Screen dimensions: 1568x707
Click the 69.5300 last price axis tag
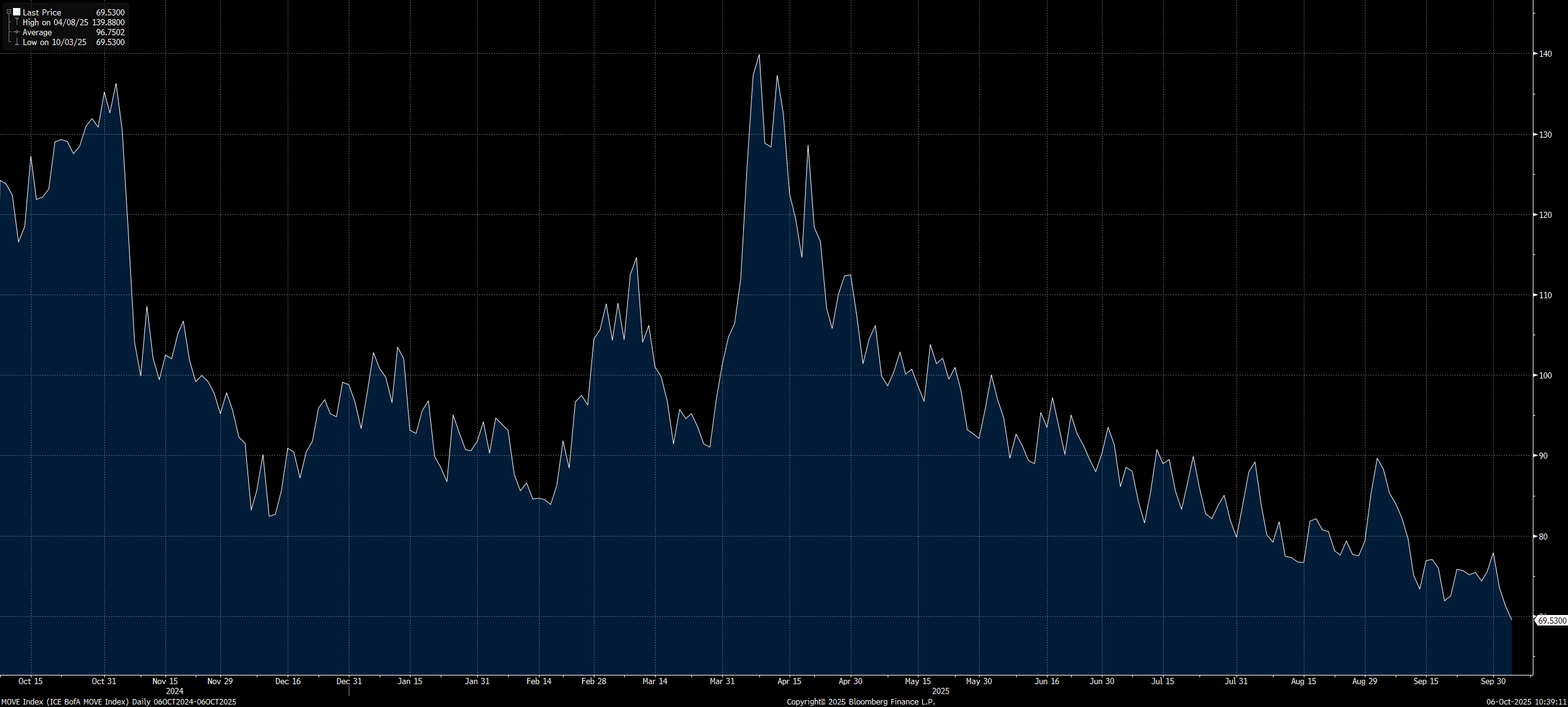1552,621
